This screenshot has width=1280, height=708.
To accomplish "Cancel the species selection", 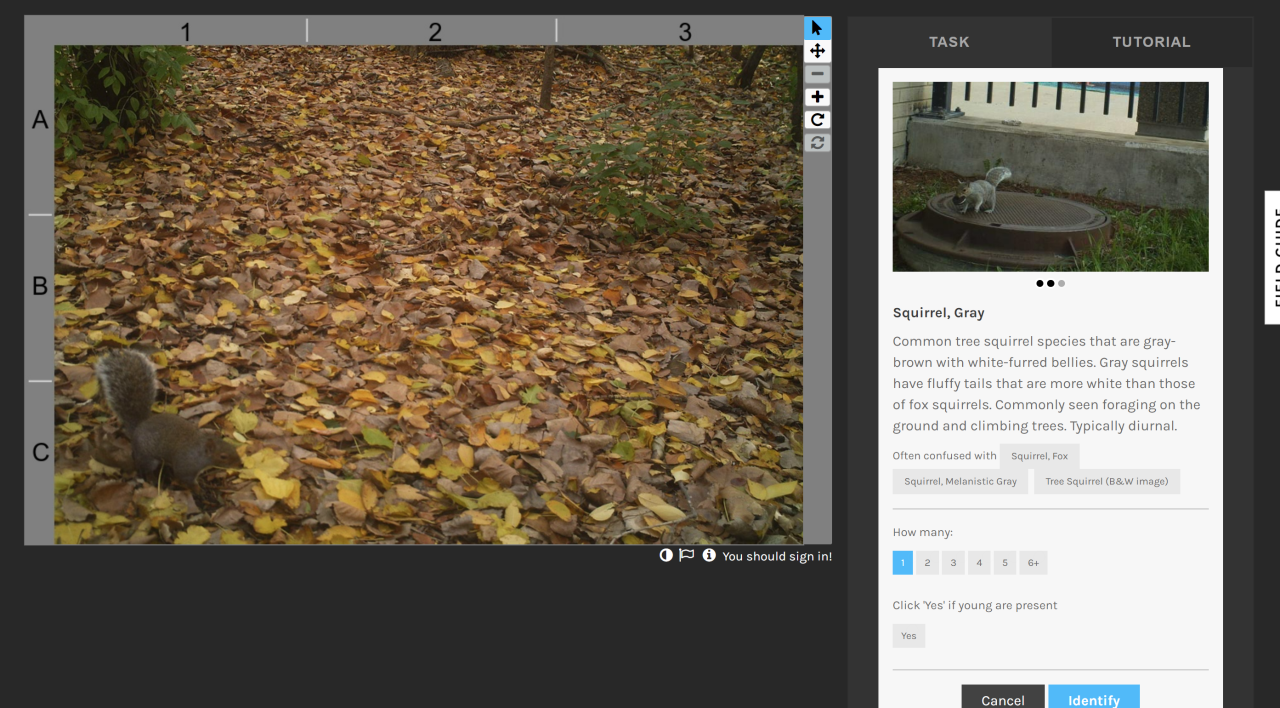I will pyautogui.click(x=1003, y=698).
